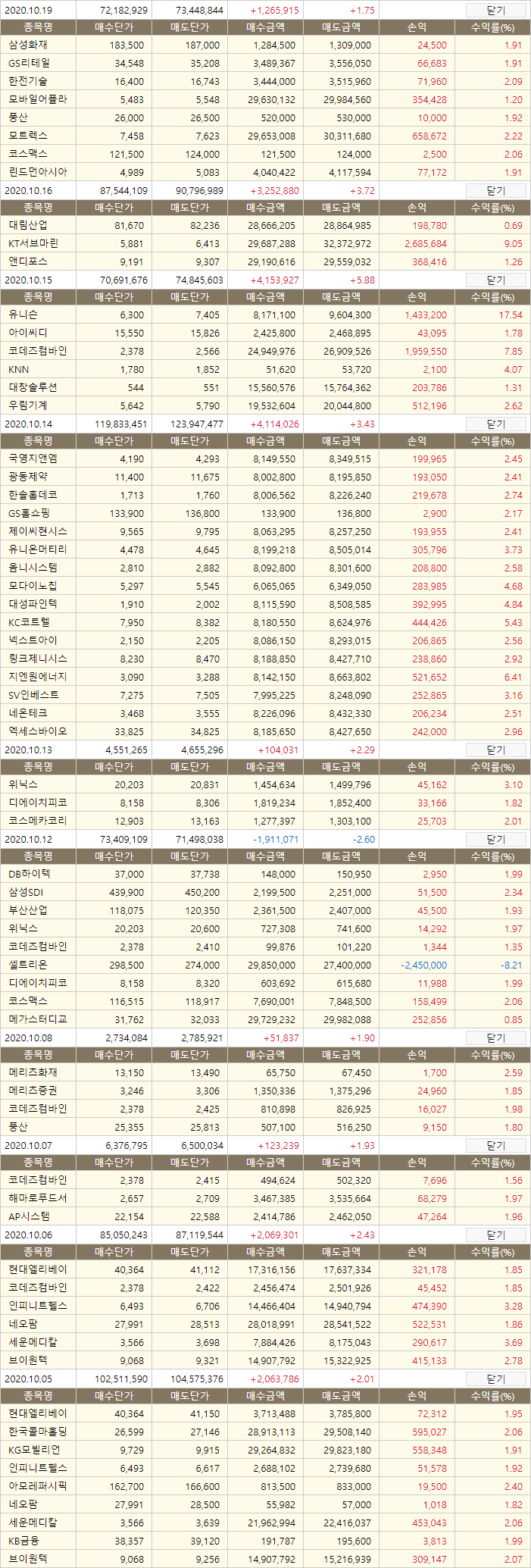Click the KB금융 entry
531x1568 pixels.
(x=24, y=1541)
